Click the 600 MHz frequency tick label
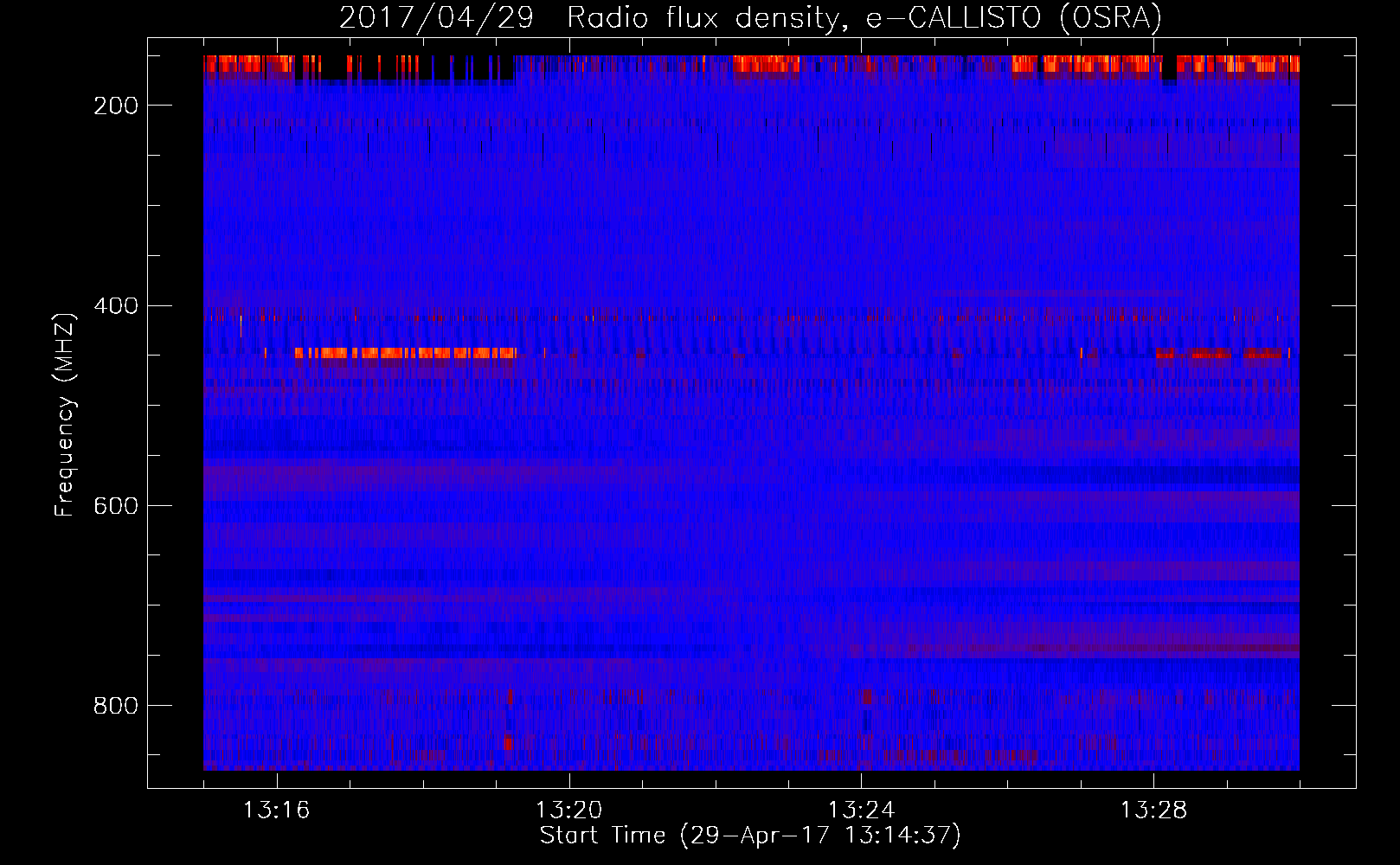This screenshot has width=1400, height=865. tap(116, 506)
